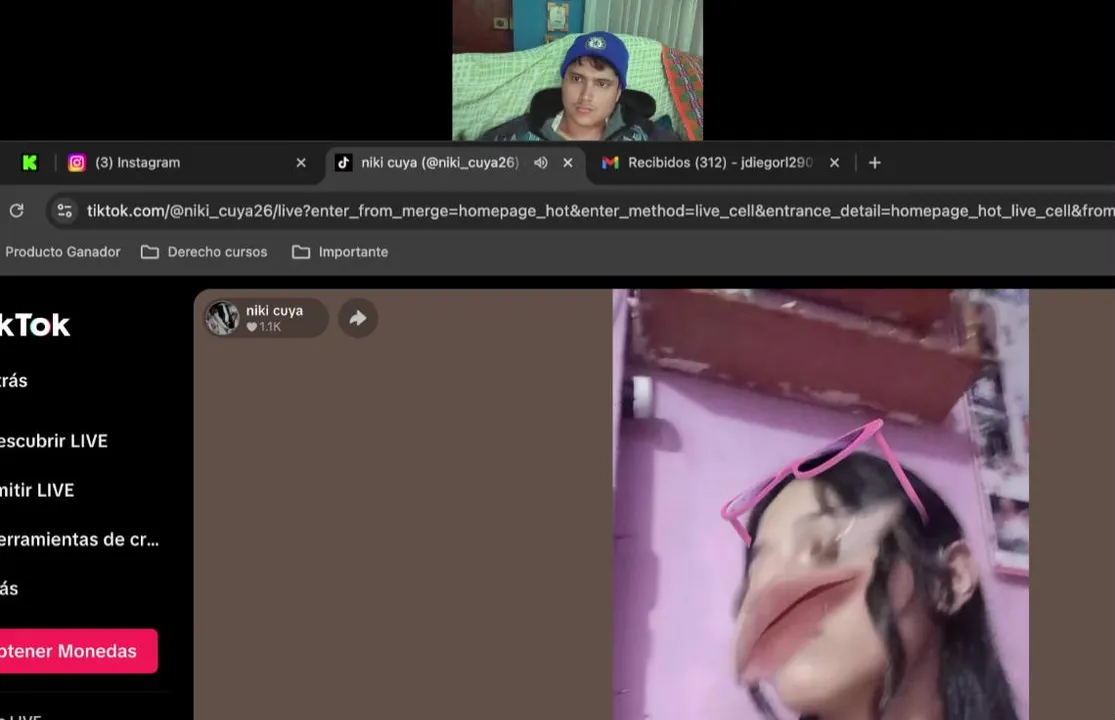Open the Más sidebar item

pos(9,589)
